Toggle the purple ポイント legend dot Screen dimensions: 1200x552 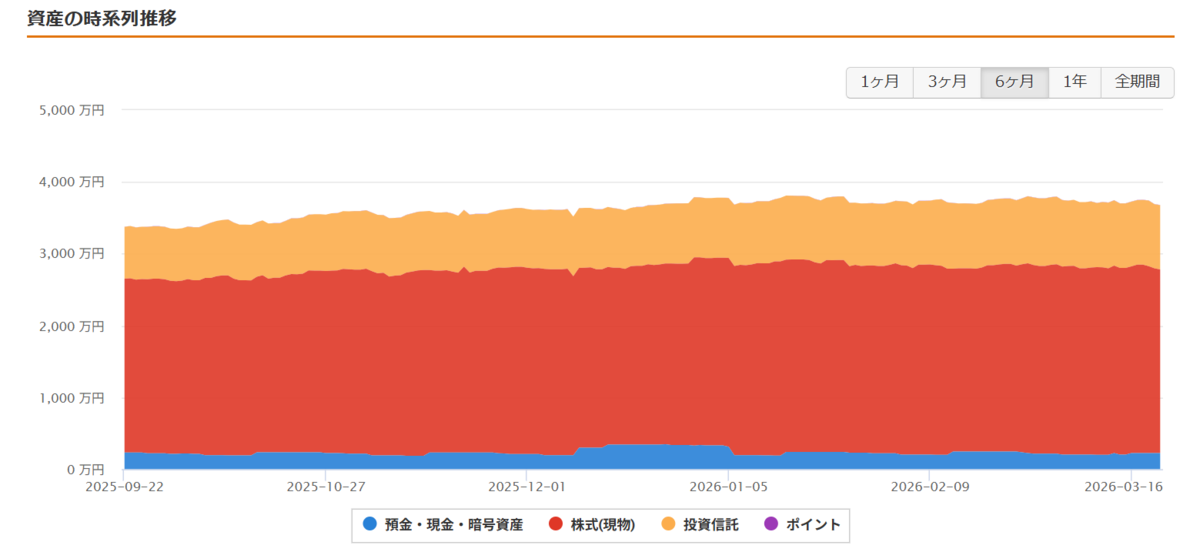(x=771, y=524)
